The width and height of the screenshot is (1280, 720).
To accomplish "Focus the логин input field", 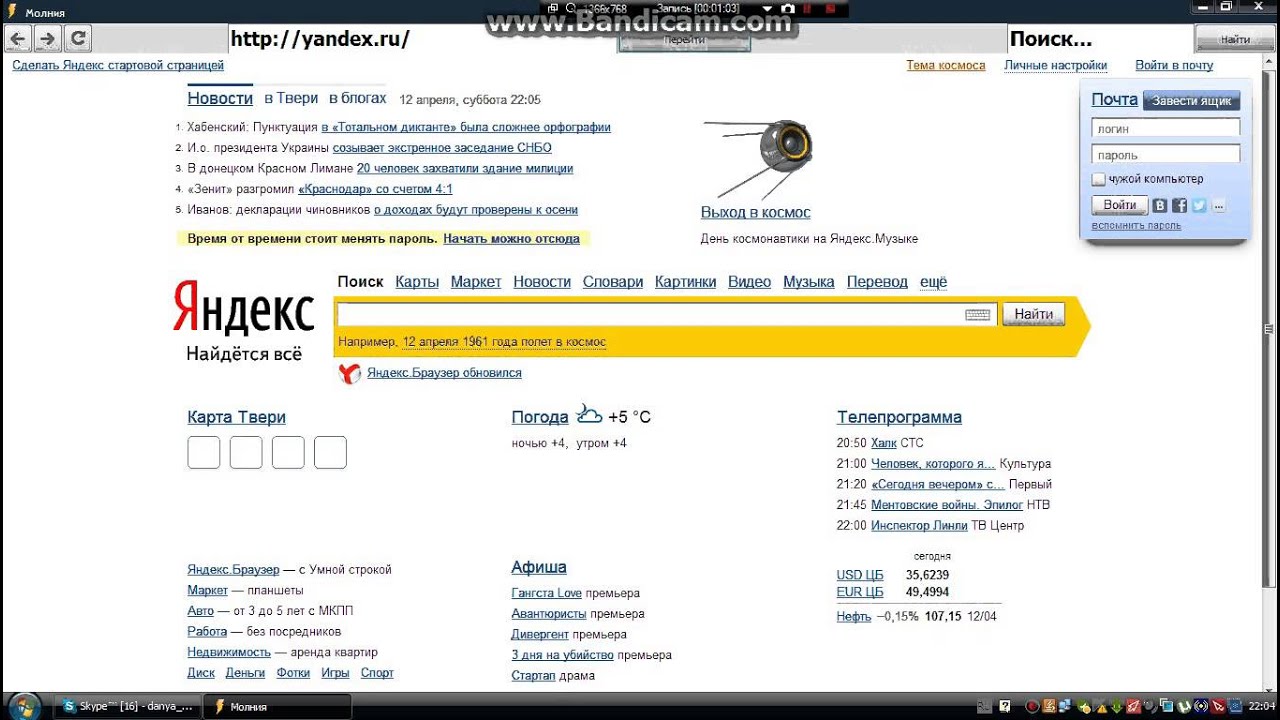I will tap(1166, 128).
